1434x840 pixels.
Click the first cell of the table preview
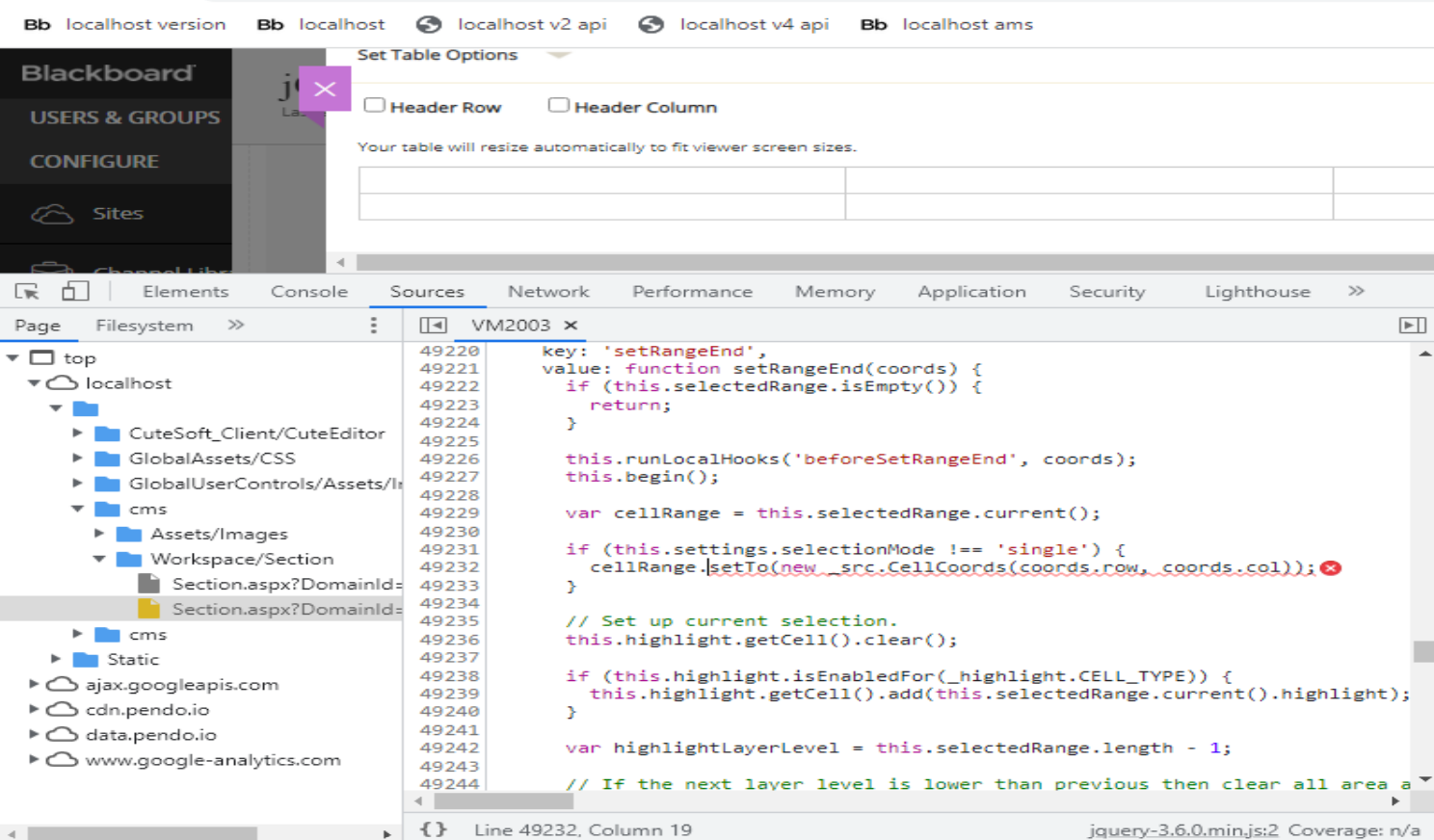coord(602,180)
